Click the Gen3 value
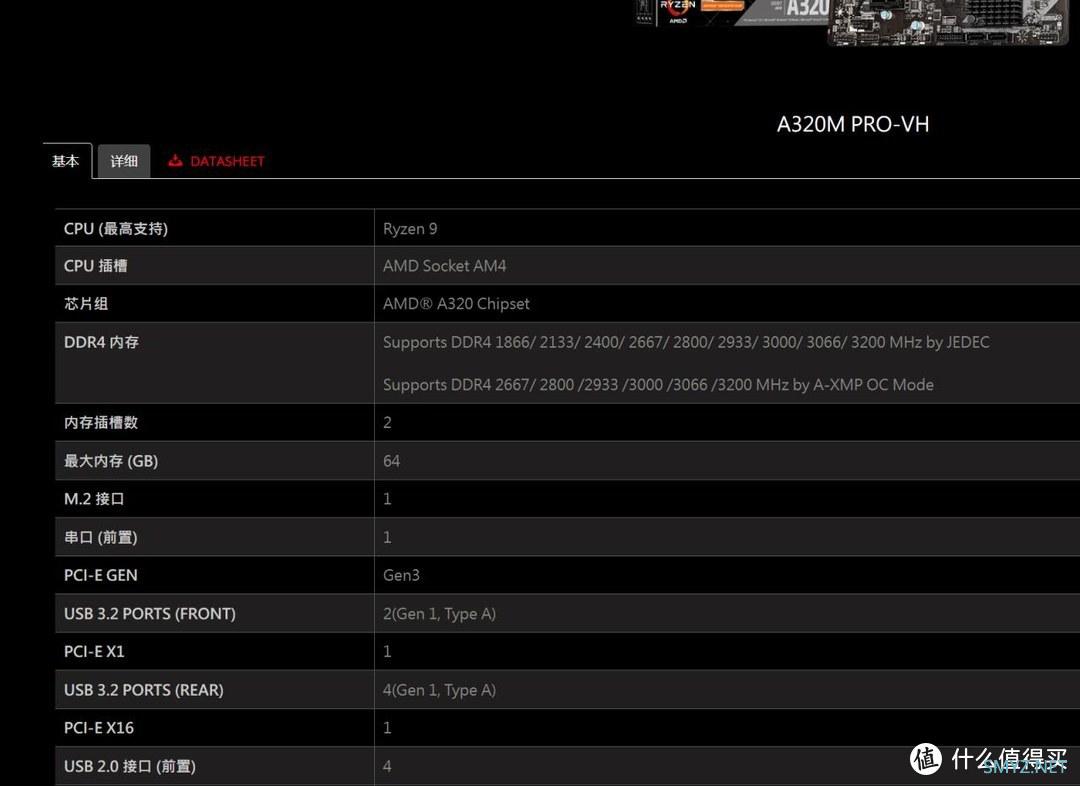1080x786 pixels. [401, 575]
